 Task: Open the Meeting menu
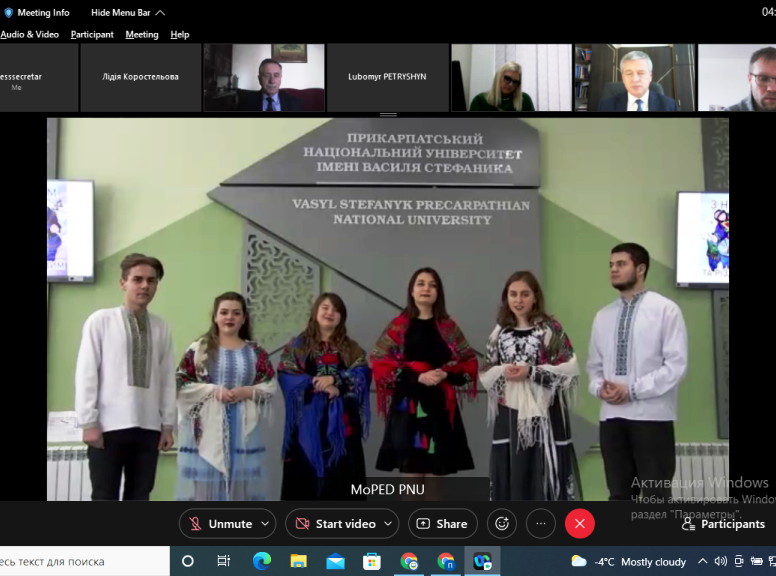coord(142,34)
